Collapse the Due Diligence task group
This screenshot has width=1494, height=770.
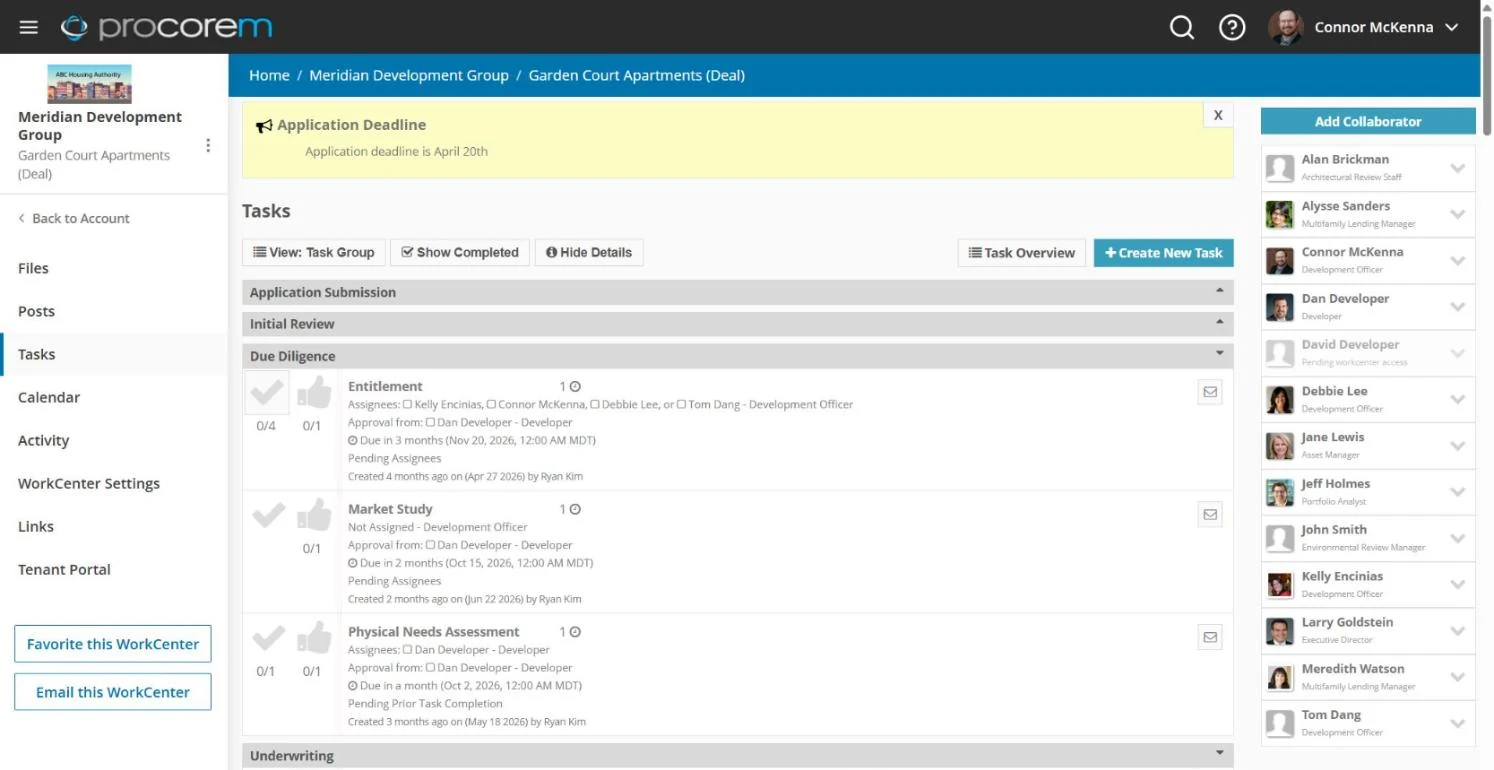737,356
